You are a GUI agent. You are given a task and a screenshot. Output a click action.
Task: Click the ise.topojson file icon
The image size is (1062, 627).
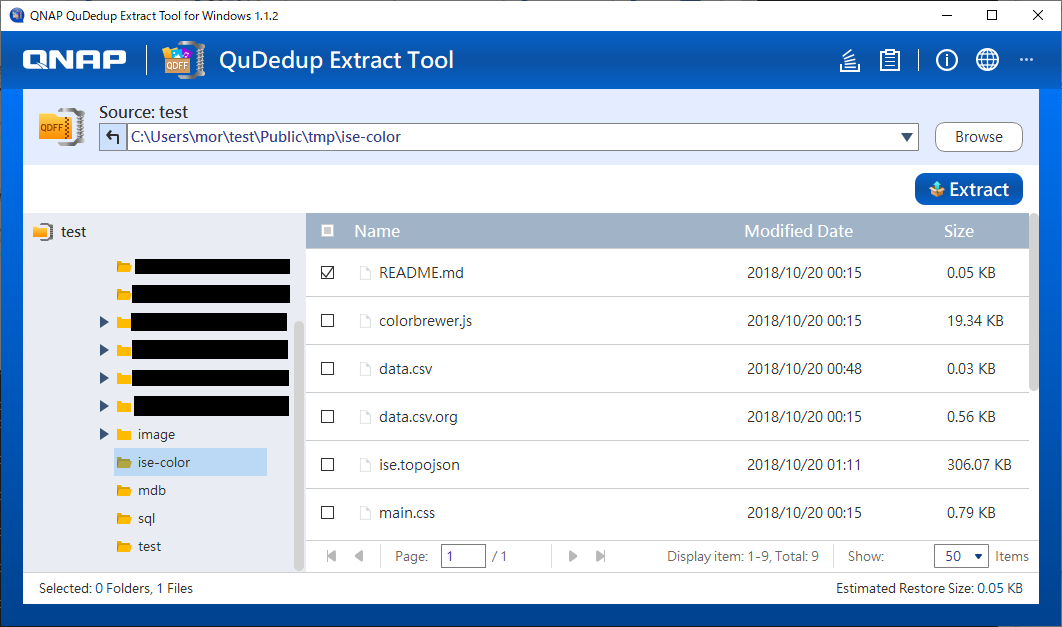pos(365,465)
